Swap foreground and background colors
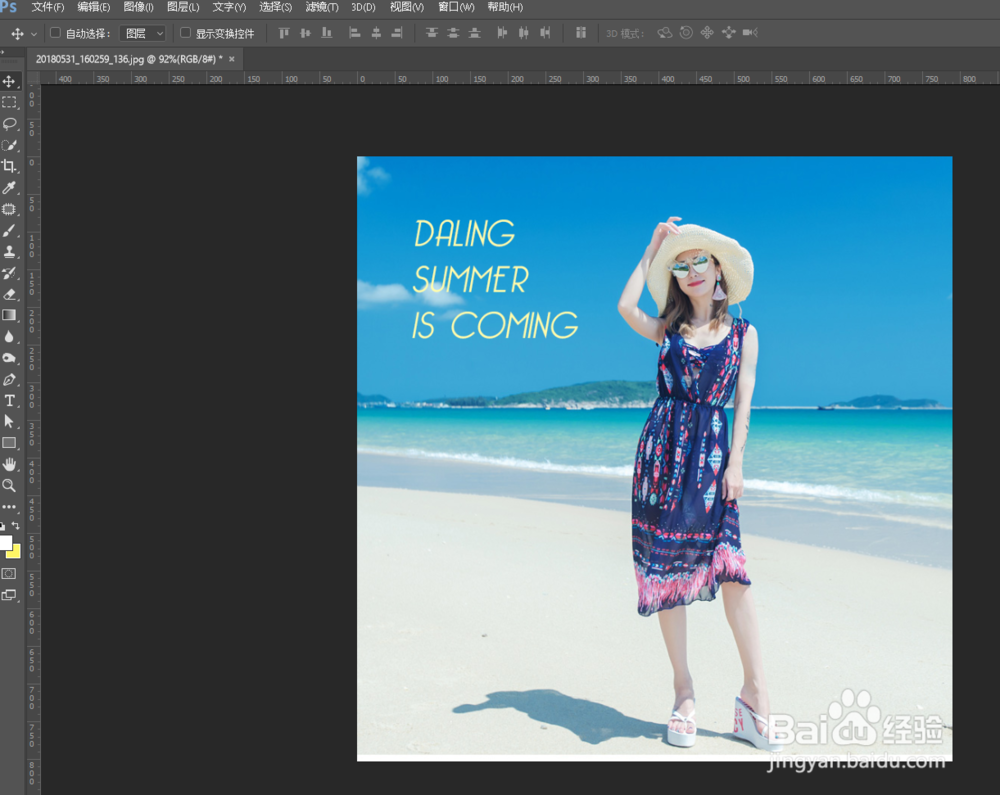Viewport: 1000px width, 795px height. click(x=16, y=526)
